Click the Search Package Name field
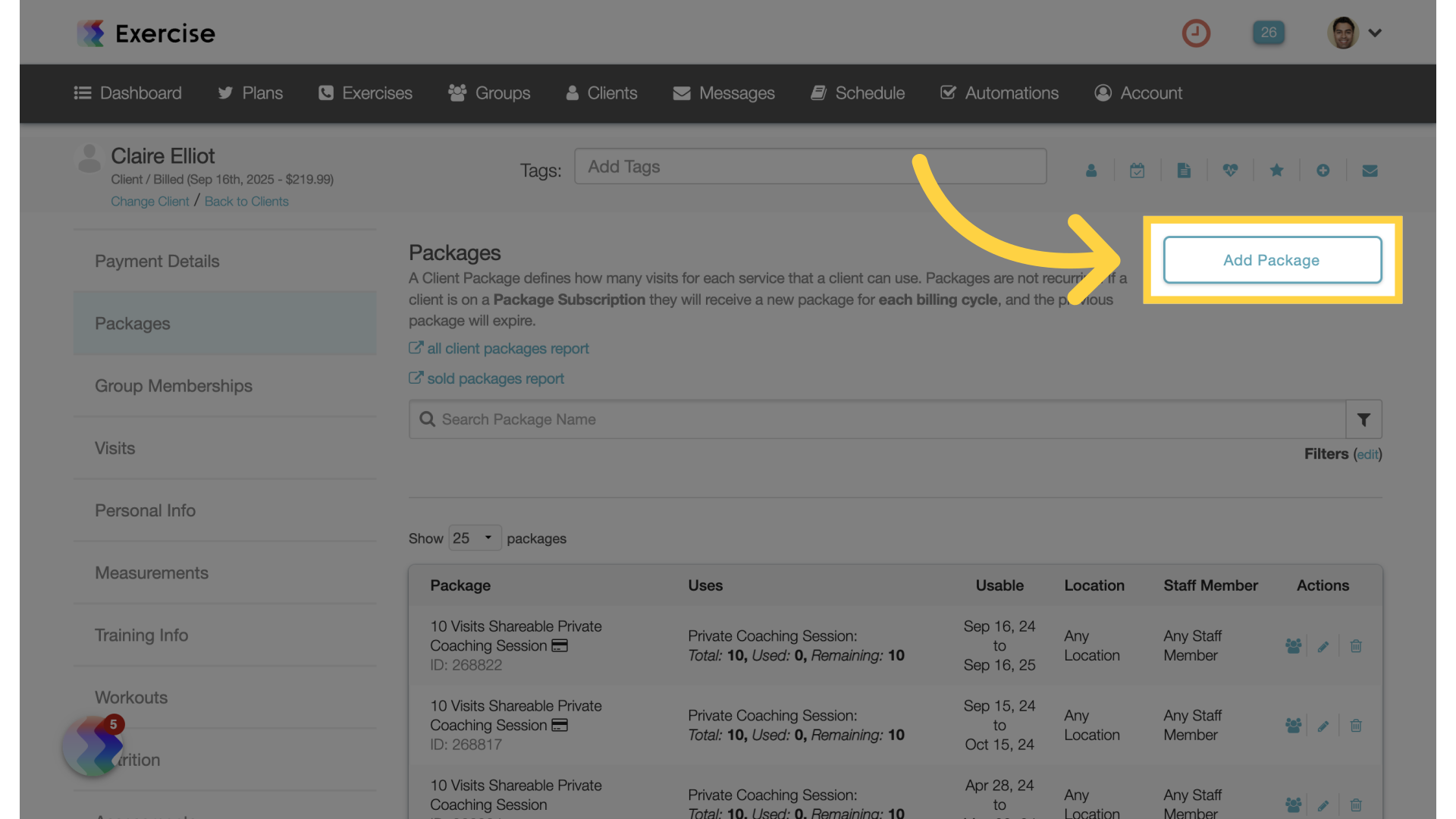 click(x=877, y=419)
